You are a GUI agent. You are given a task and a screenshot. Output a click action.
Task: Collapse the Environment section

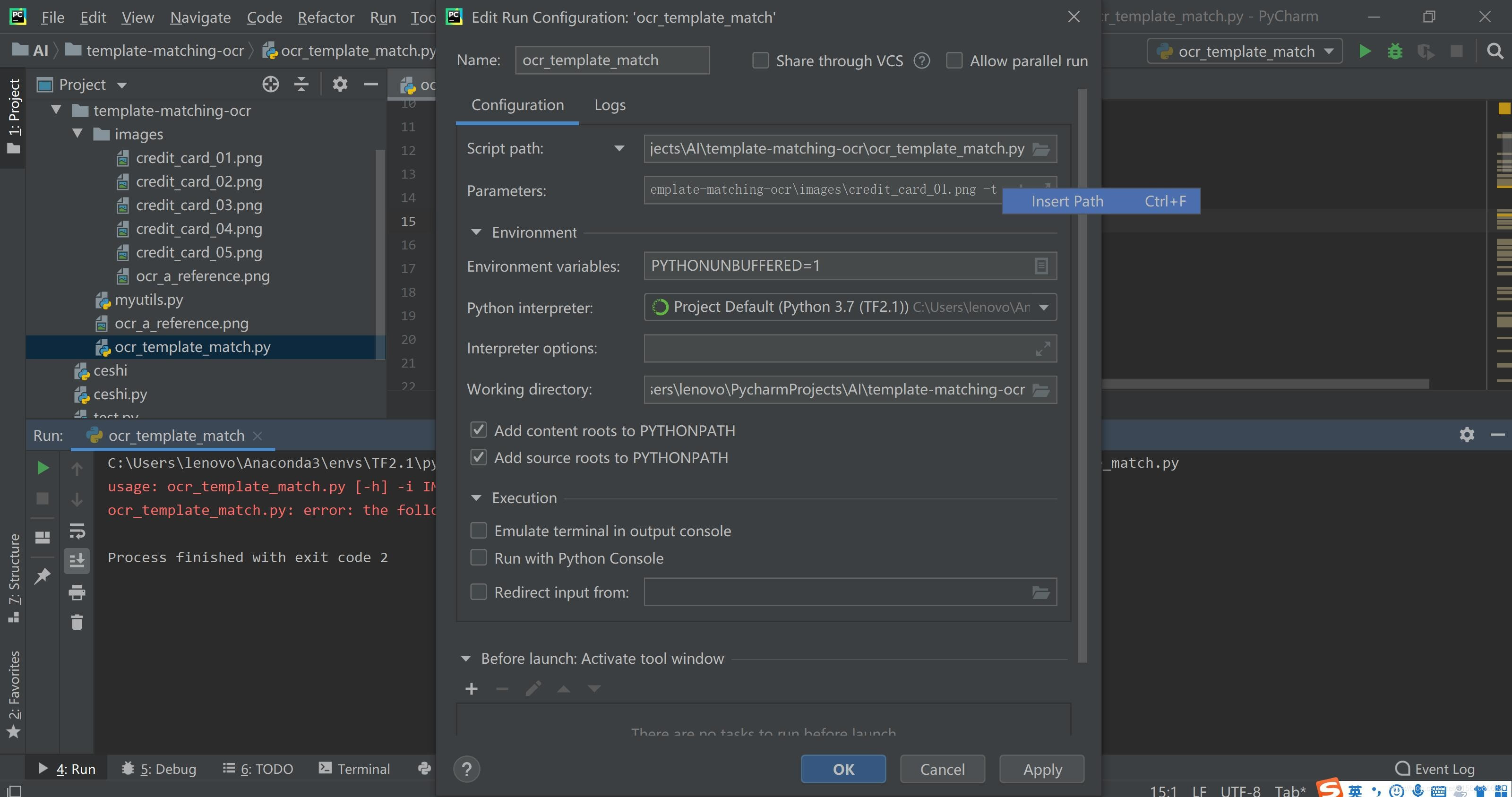[476, 232]
